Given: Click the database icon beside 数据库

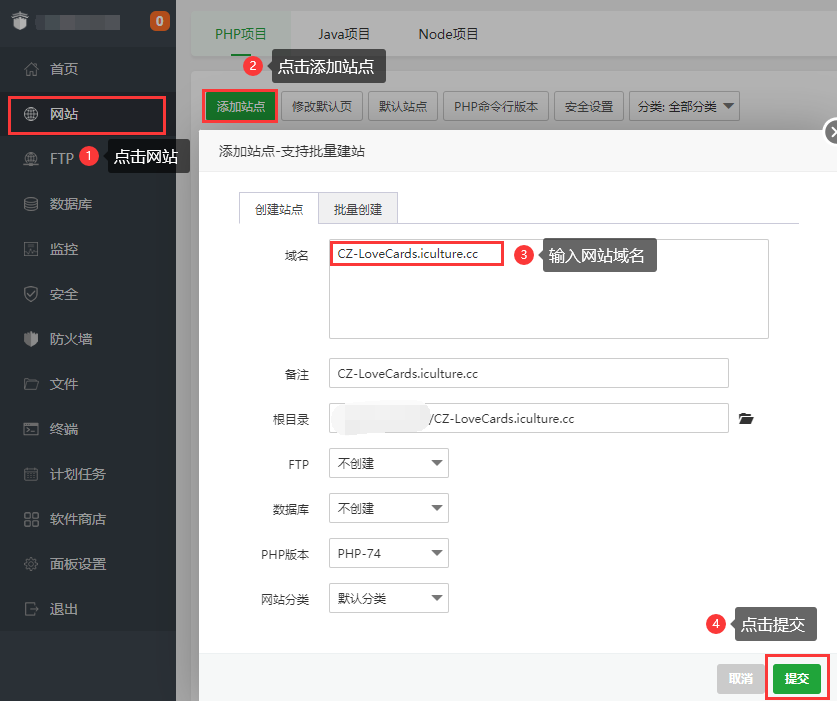Looking at the screenshot, I should 31,204.
